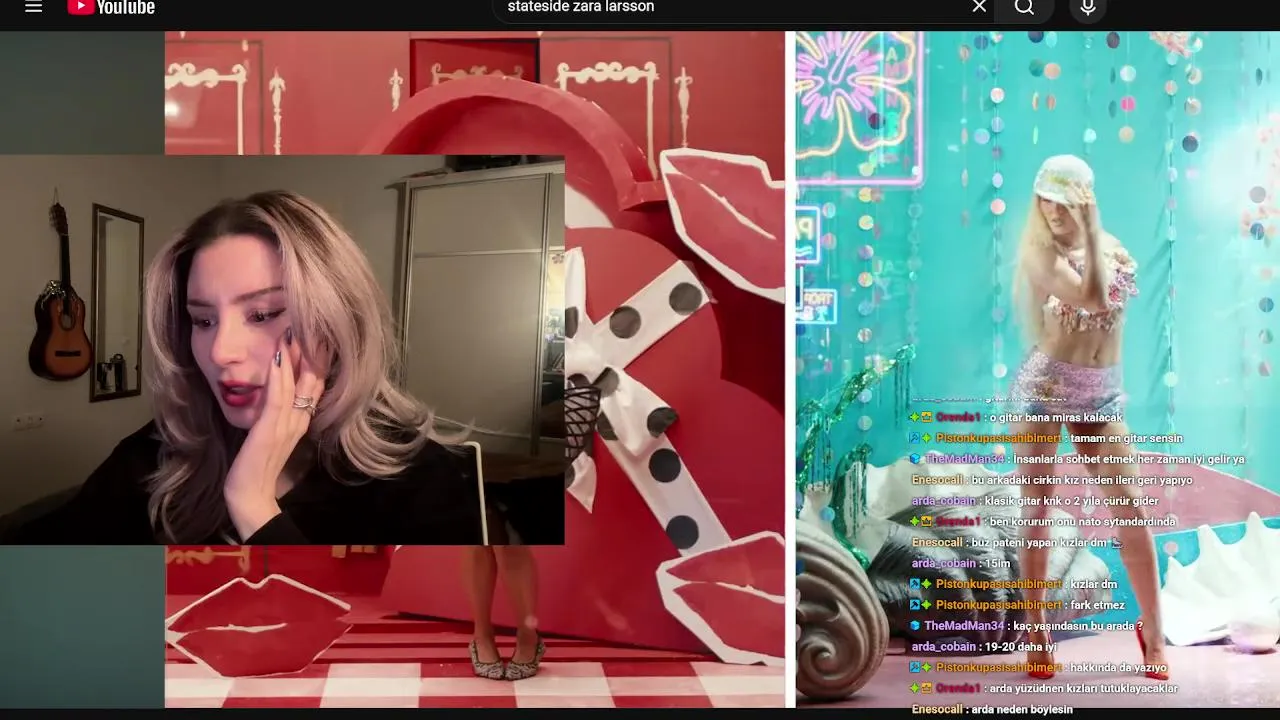
Task: Run search with the magnifier button
Action: tap(1024, 7)
